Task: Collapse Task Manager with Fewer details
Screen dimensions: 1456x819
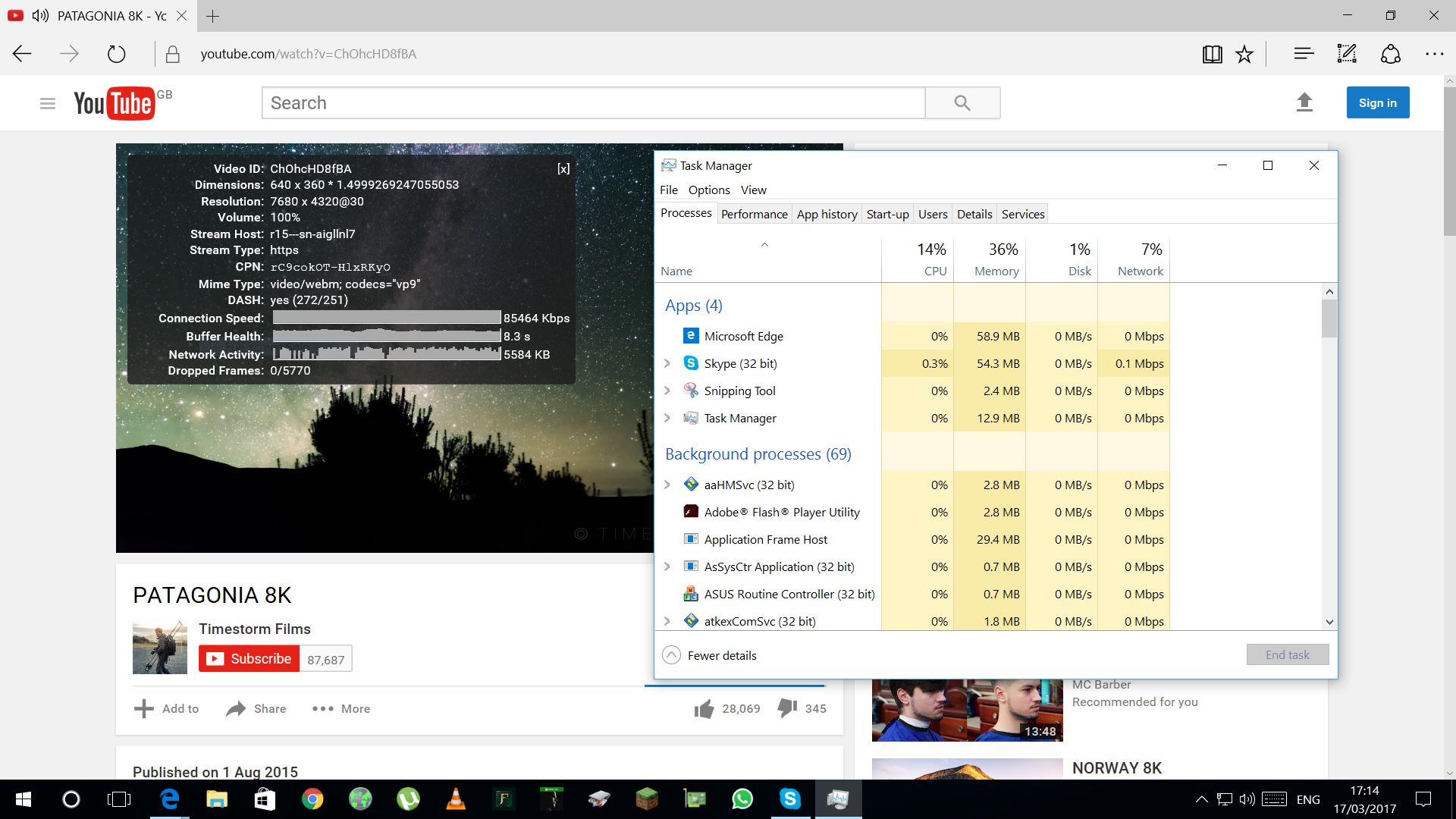Action: click(710, 655)
